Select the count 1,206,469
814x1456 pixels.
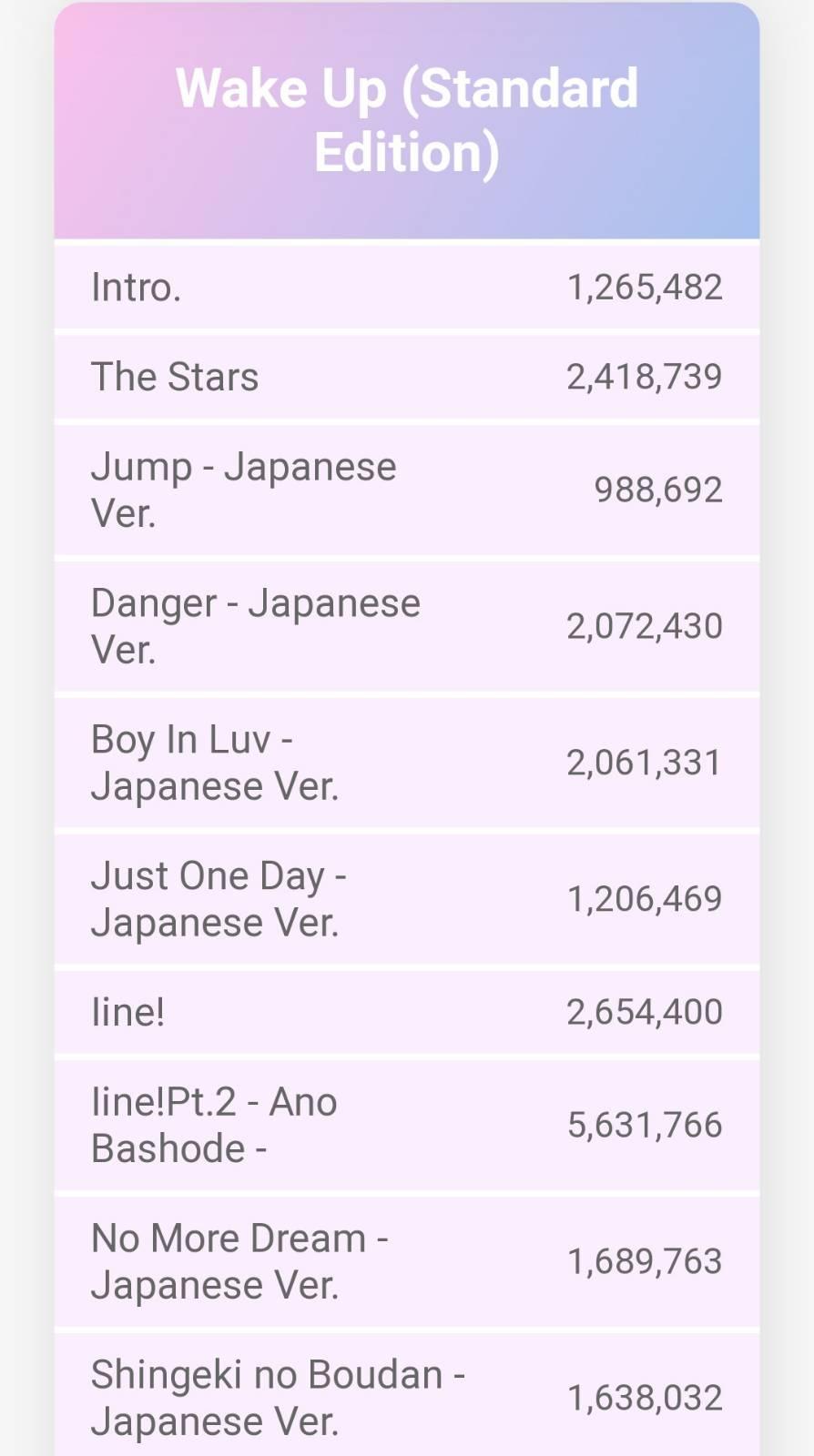click(645, 899)
